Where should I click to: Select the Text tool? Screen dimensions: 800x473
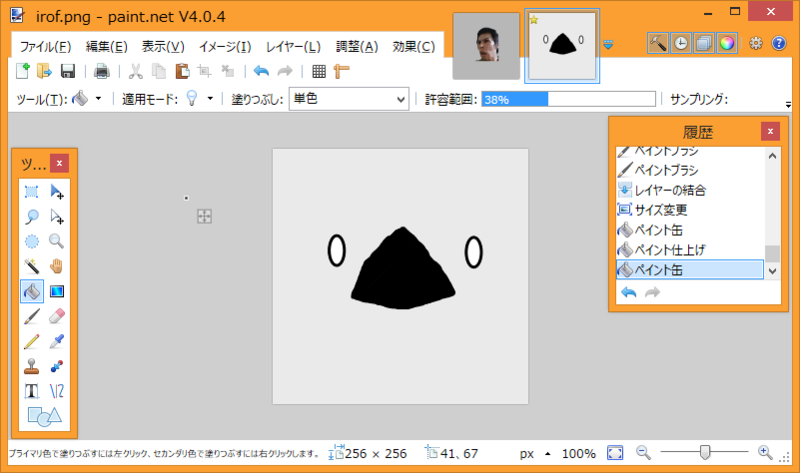pyautogui.click(x=32, y=391)
